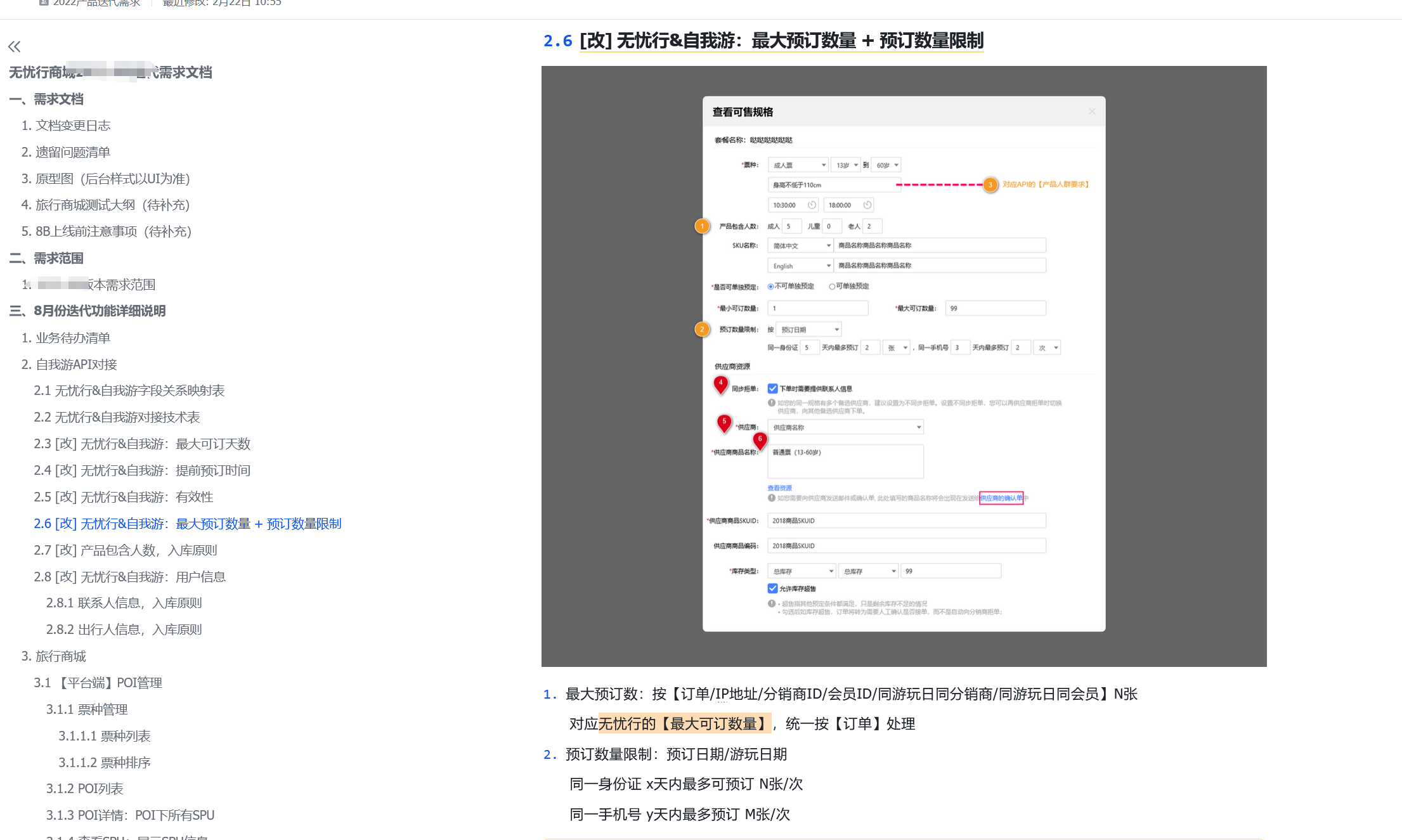Click the X close icon in 查看可售规格 mockup

pyautogui.click(x=1092, y=112)
